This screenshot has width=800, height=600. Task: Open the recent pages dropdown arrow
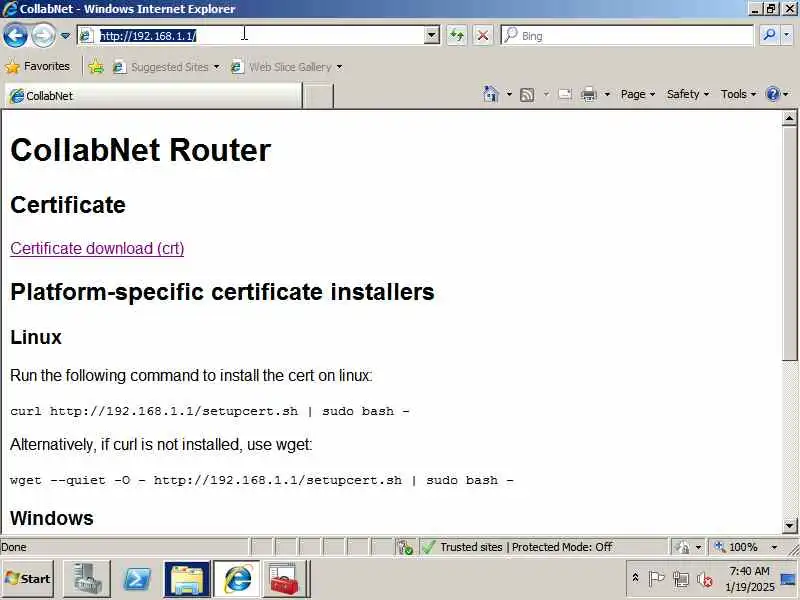[65, 36]
